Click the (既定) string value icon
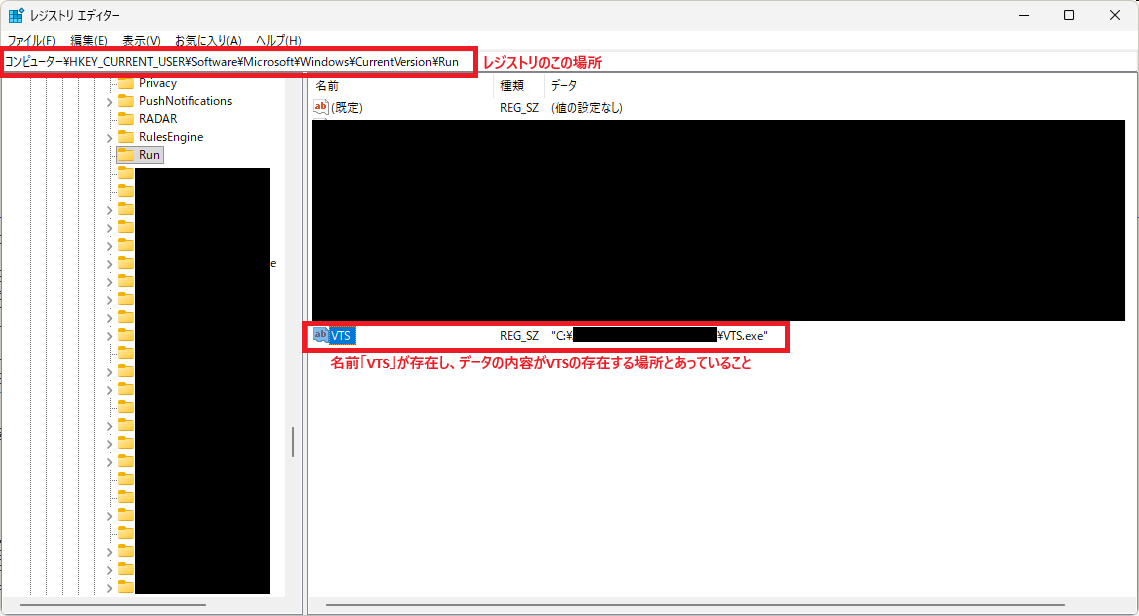Image resolution: width=1139 pixels, height=616 pixels. click(321, 107)
